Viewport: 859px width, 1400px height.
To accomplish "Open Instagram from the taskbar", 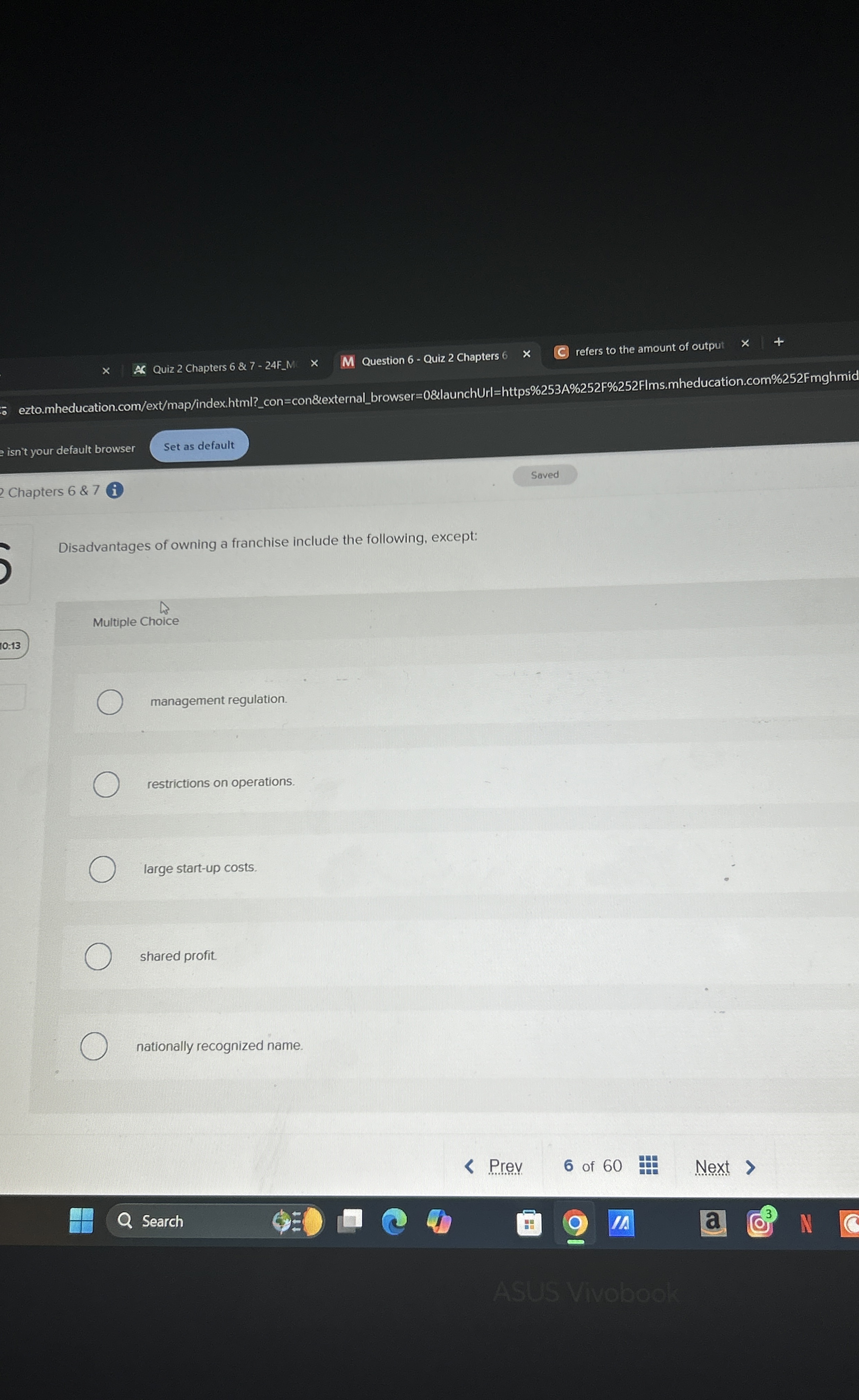I will (x=760, y=1222).
